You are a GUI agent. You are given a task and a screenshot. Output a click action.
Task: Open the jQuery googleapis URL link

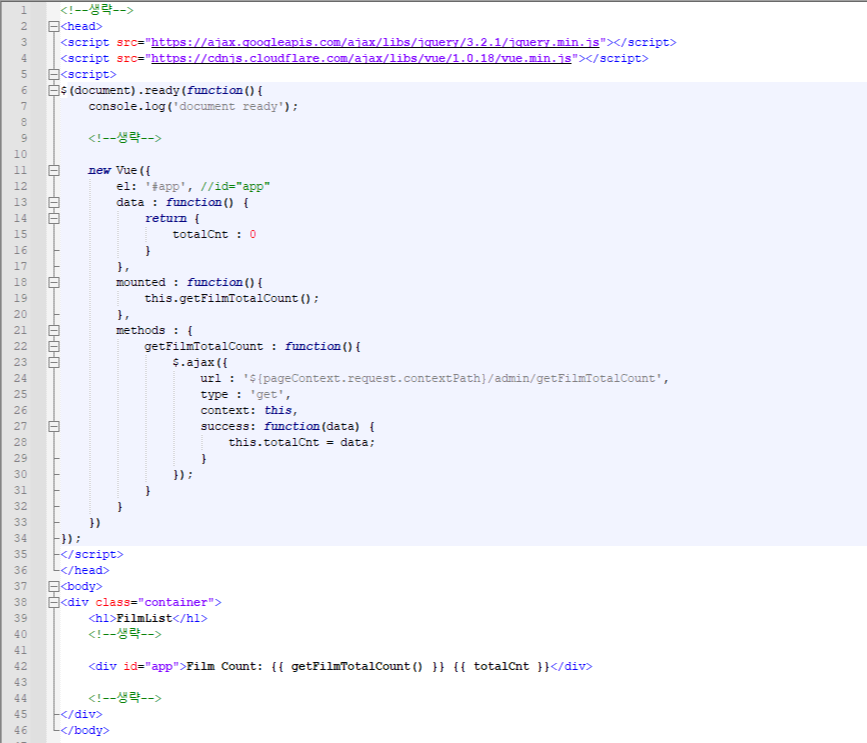tap(375, 43)
